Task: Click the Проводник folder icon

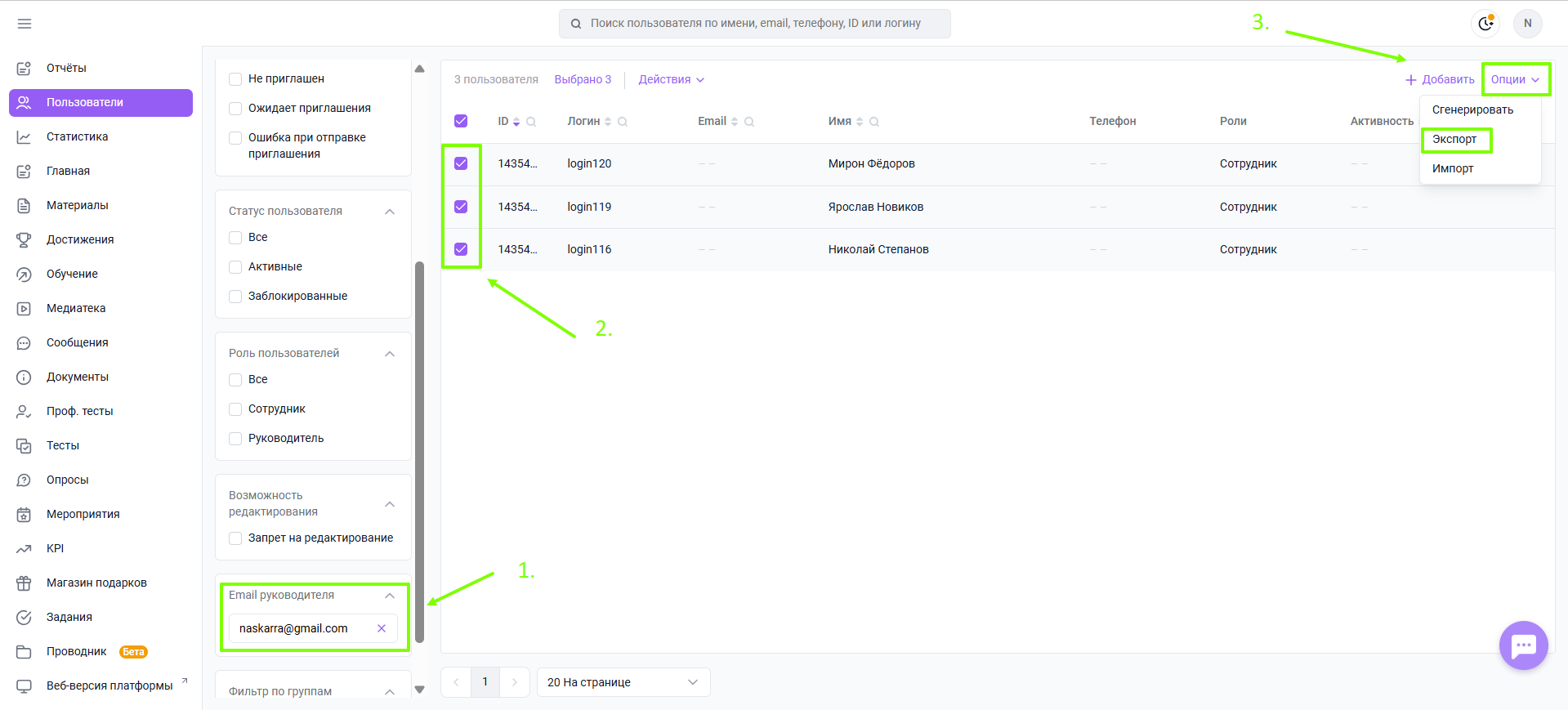Action: (x=24, y=651)
